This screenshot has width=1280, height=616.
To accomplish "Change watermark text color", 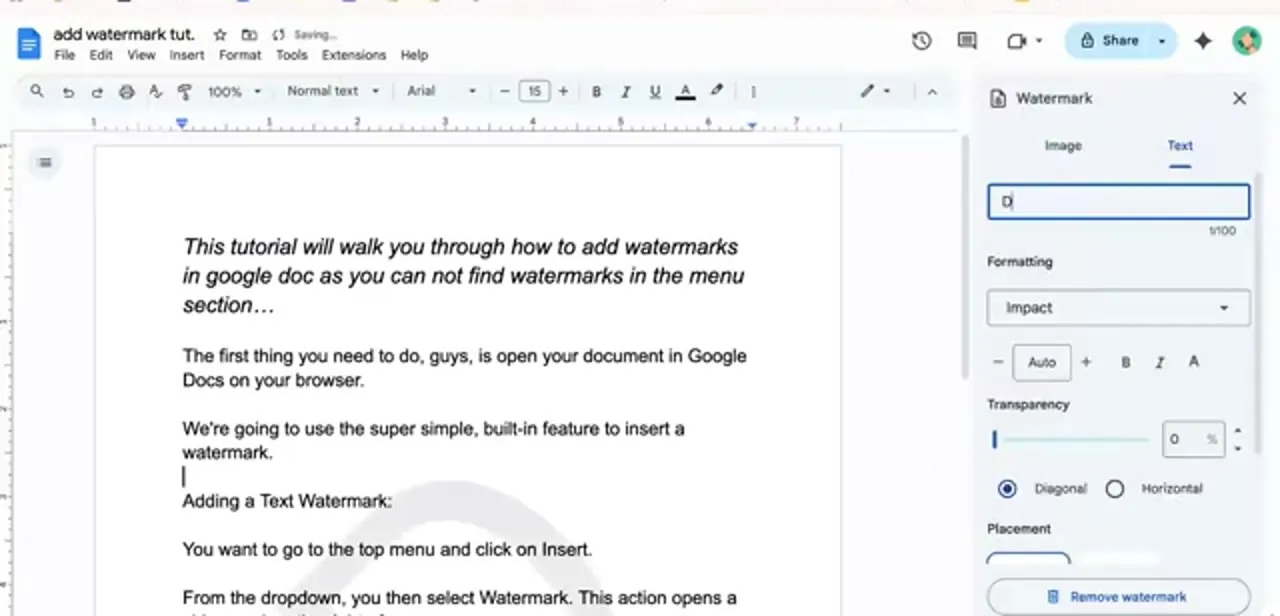I will coord(1193,362).
